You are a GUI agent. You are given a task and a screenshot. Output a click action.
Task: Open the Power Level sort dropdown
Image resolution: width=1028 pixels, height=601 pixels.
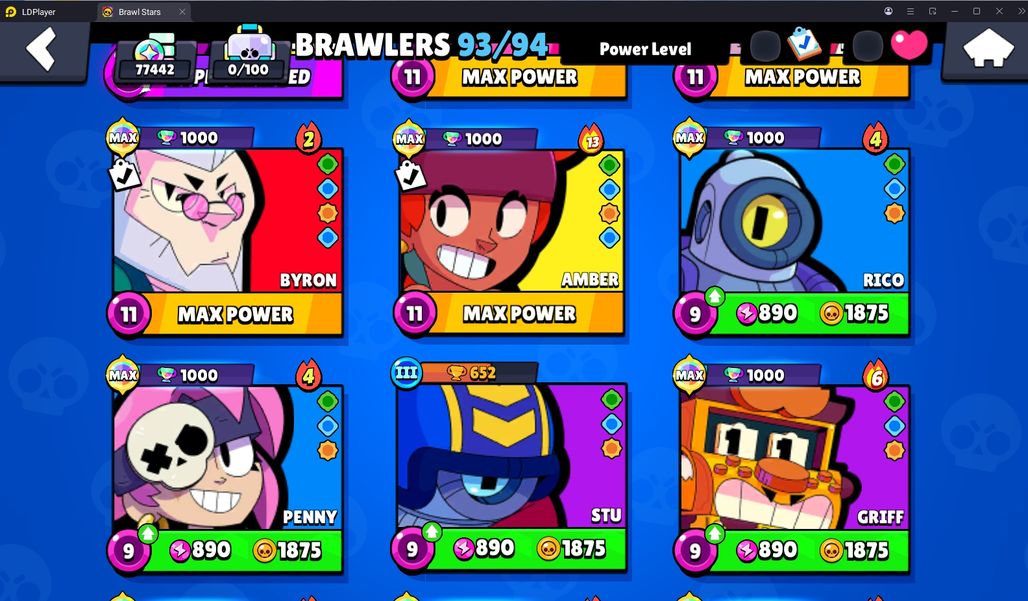pos(645,49)
